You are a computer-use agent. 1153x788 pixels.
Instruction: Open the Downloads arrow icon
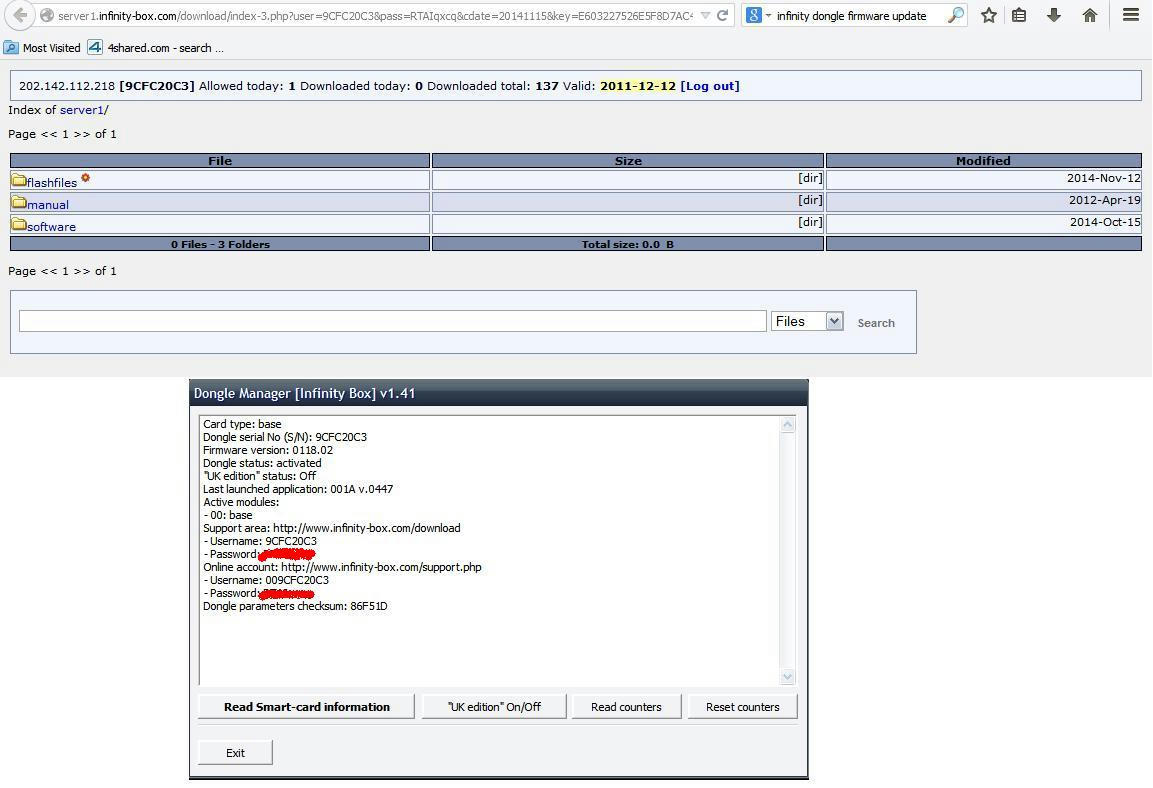[x=1053, y=15]
